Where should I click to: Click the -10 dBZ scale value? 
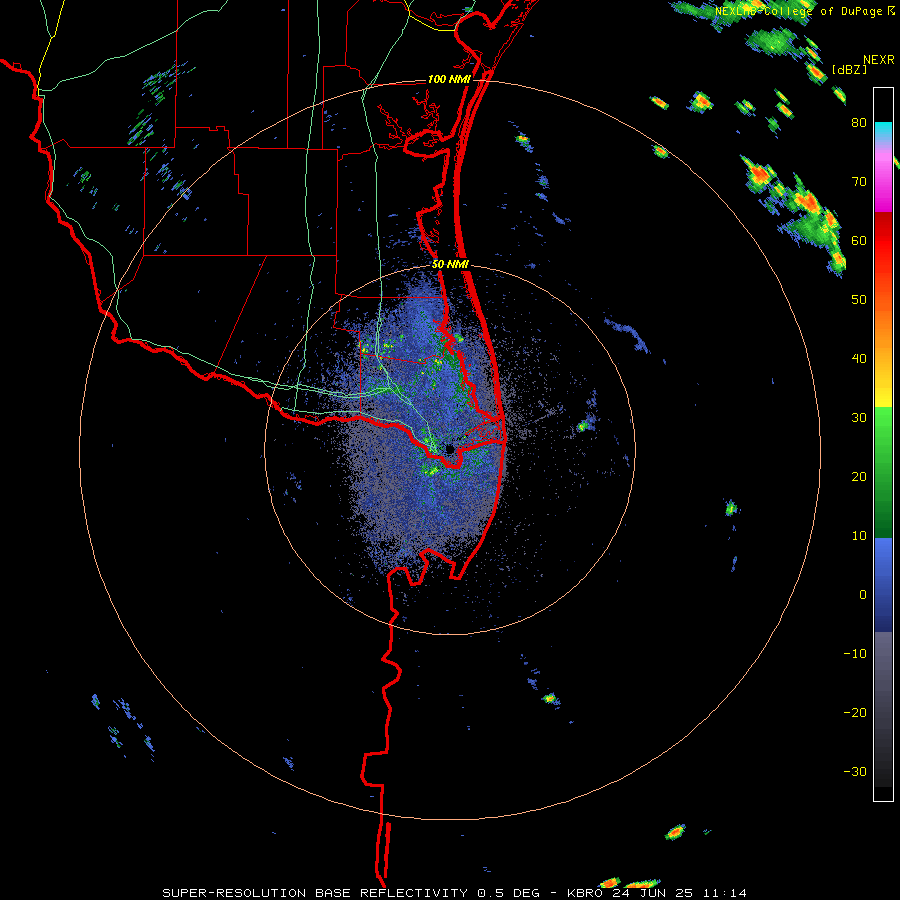point(855,654)
